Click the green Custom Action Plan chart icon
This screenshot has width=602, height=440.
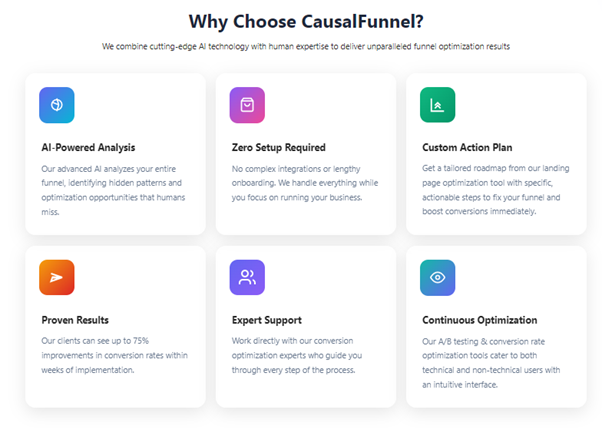[437, 105]
